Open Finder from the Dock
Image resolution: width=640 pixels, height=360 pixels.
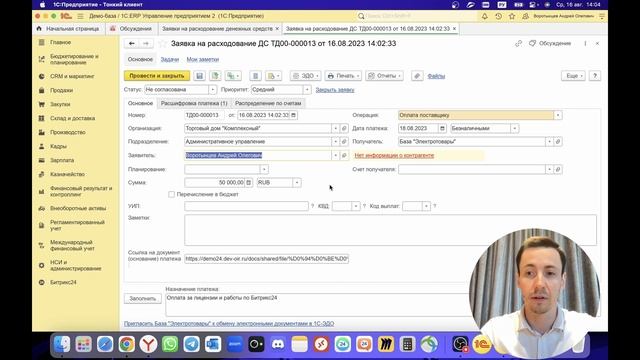pos(62,344)
